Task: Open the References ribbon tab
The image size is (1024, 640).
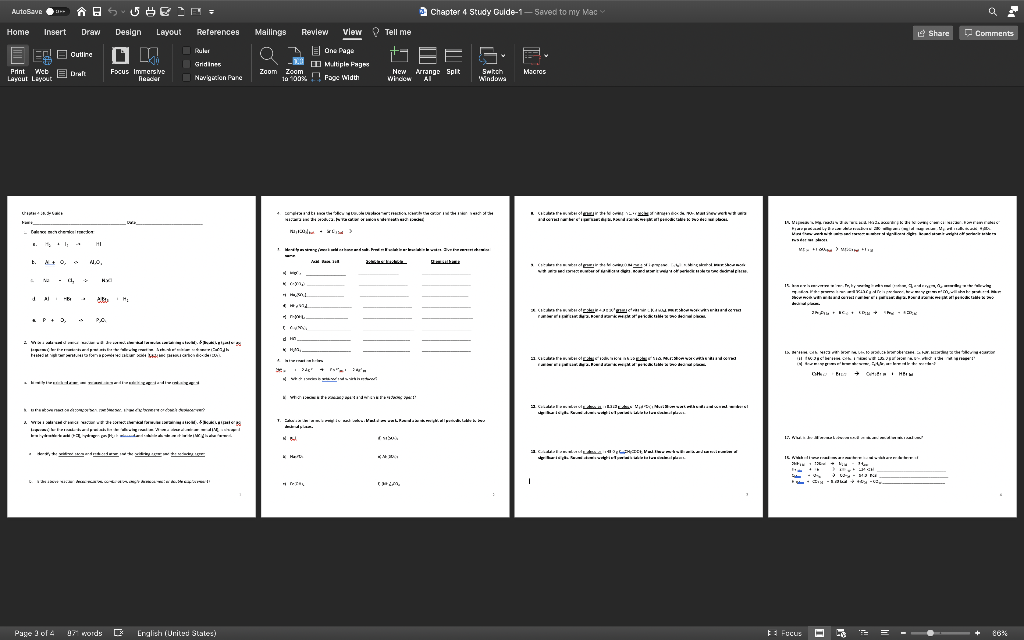Action: pyautogui.click(x=218, y=32)
